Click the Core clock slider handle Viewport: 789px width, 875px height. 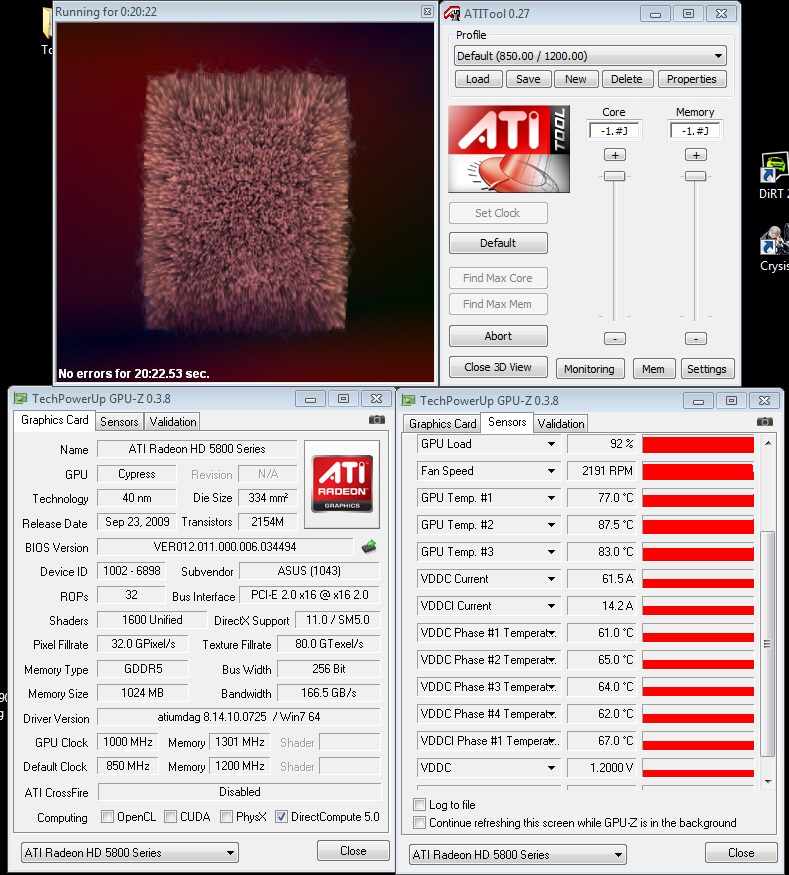coord(614,176)
